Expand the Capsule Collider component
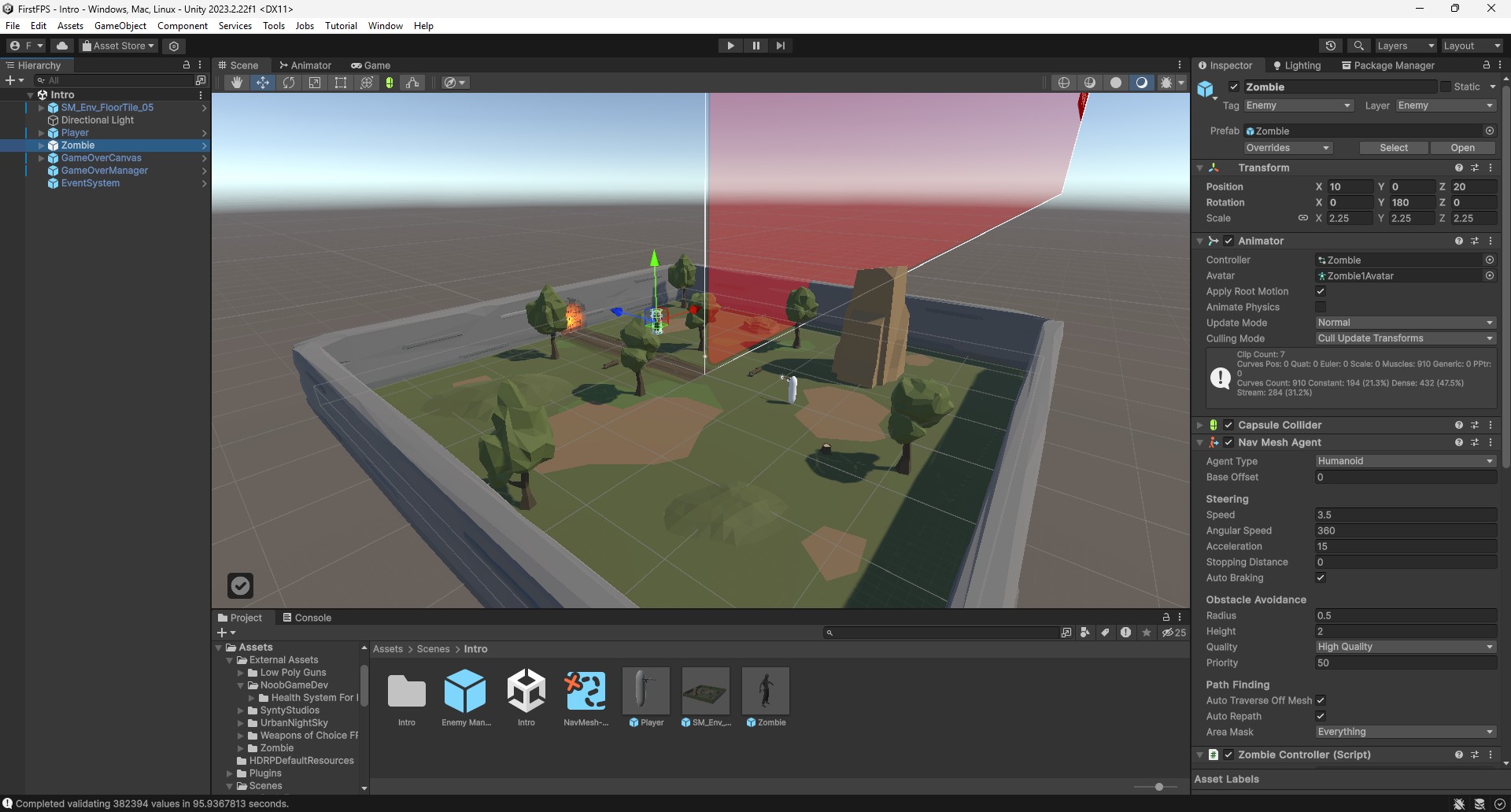1511x812 pixels. tap(1200, 425)
